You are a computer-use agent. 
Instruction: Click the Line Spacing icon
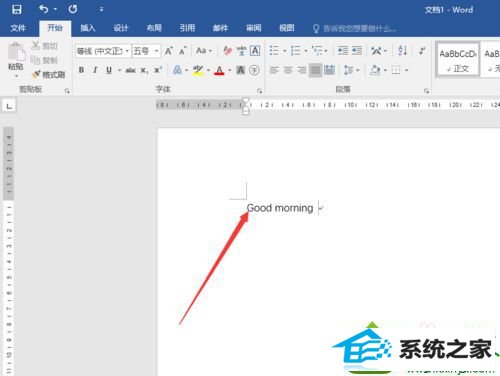click(349, 70)
